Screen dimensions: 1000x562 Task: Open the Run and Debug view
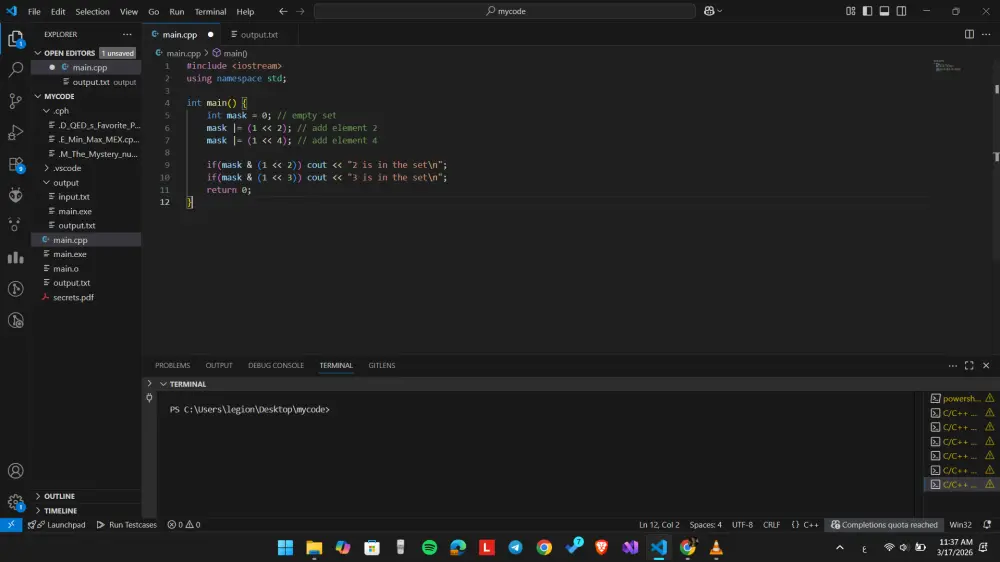(15, 133)
